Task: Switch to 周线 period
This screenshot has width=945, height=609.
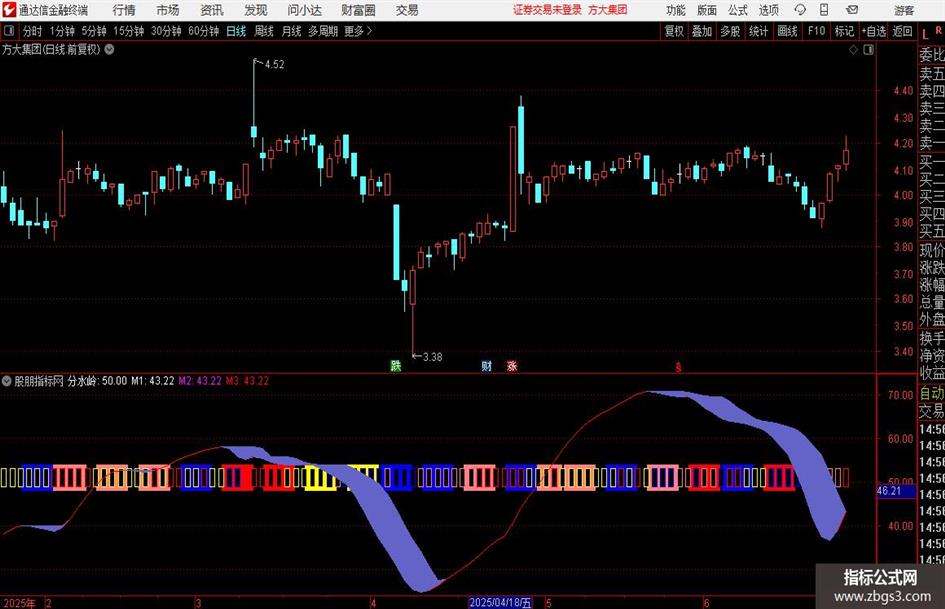Action: [263, 31]
